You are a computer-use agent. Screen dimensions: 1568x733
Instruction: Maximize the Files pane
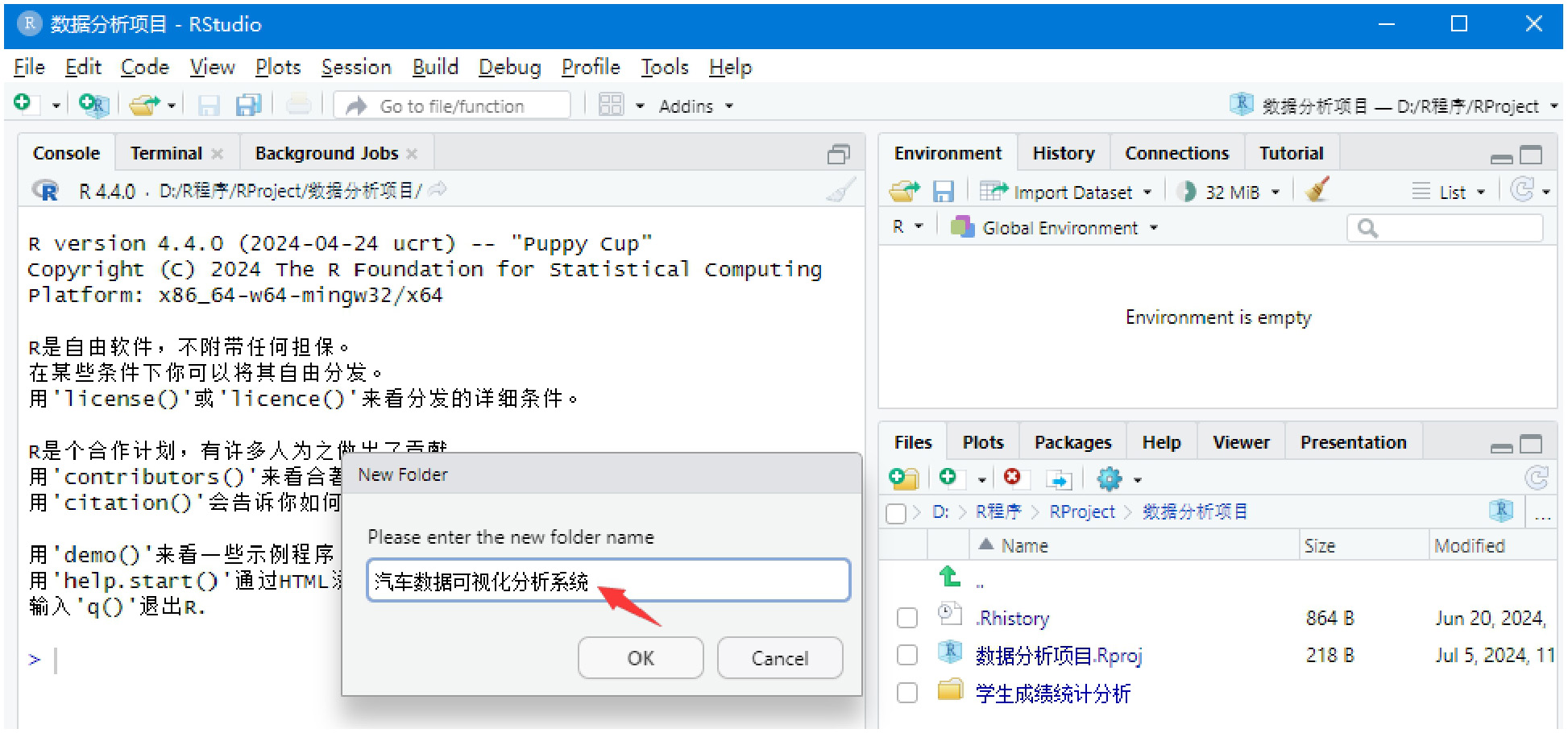click(1531, 444)
